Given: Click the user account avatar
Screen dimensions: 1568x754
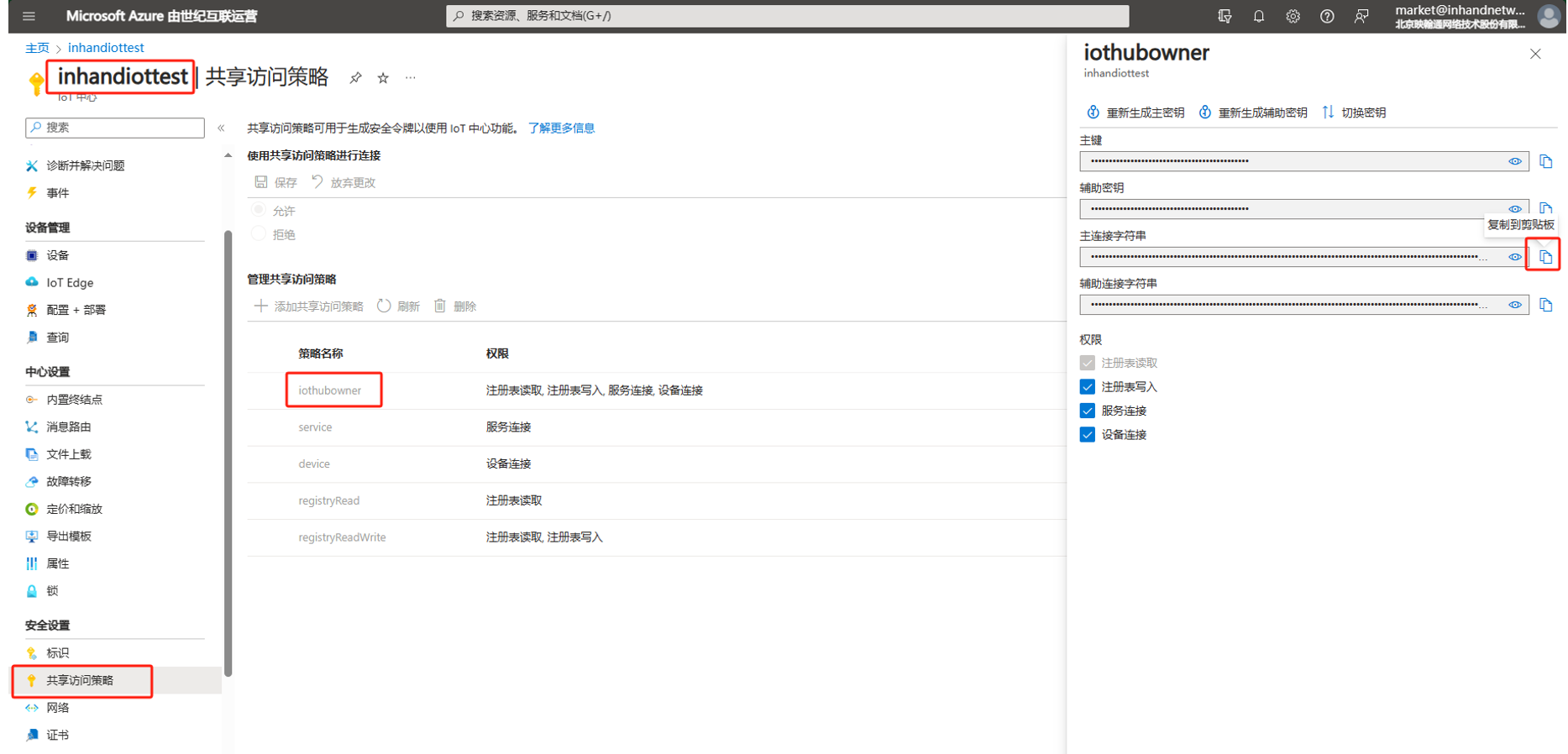Looking at the screenshot, I should (1549, 16).
